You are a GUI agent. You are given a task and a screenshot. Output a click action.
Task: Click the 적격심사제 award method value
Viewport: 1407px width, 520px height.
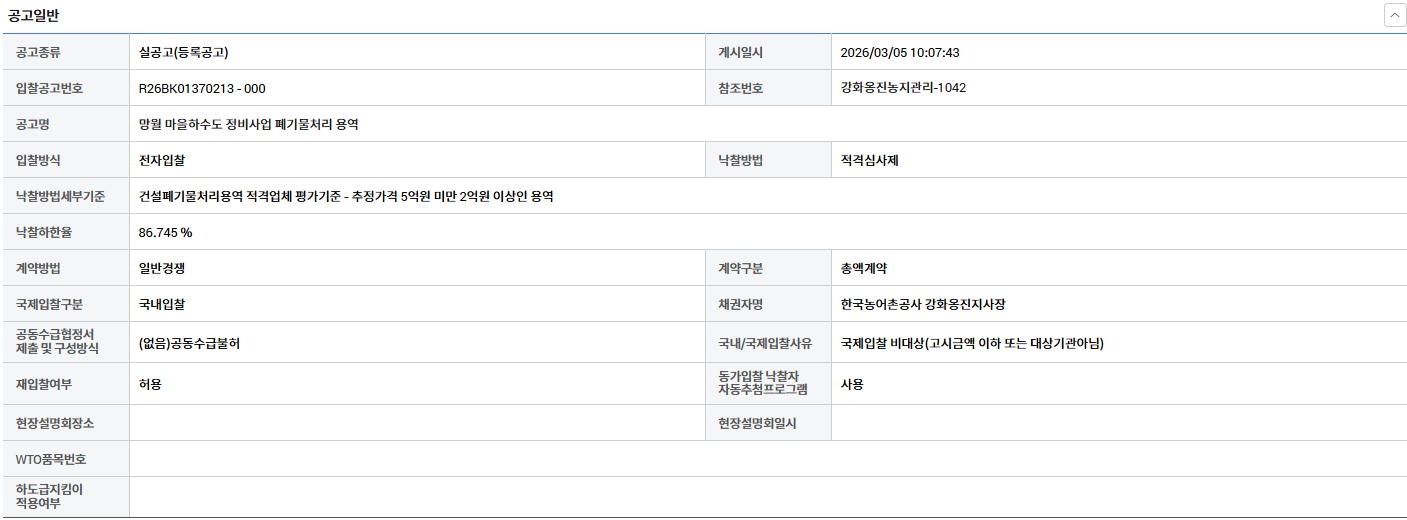click(870, 160)
